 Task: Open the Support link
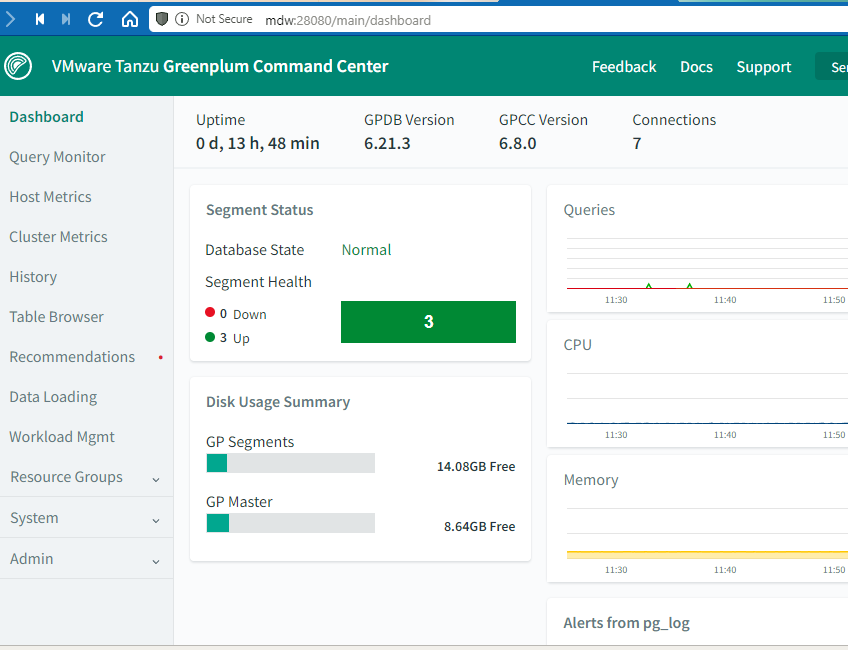764,67
